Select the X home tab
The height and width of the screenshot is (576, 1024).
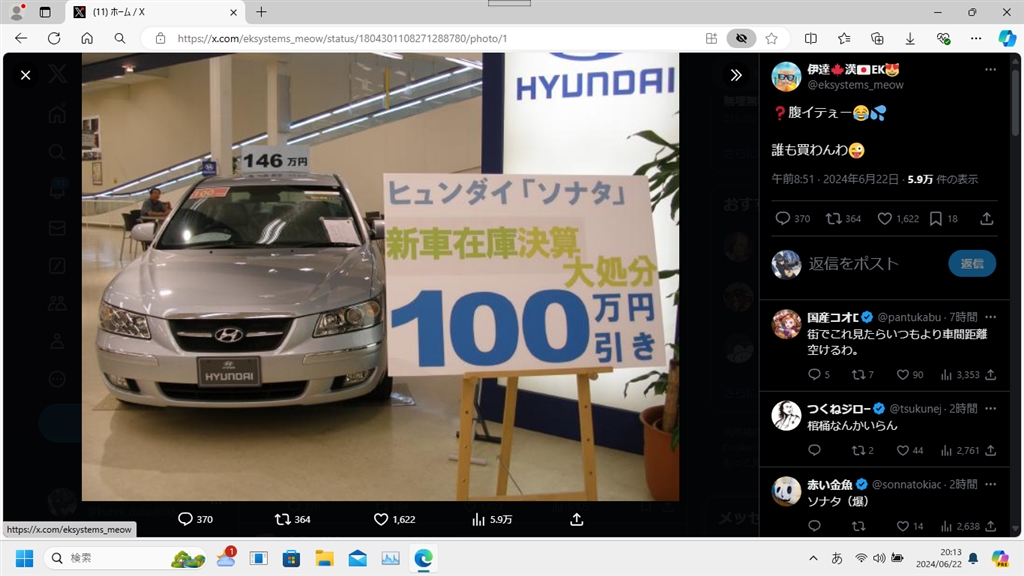point(155,12)
